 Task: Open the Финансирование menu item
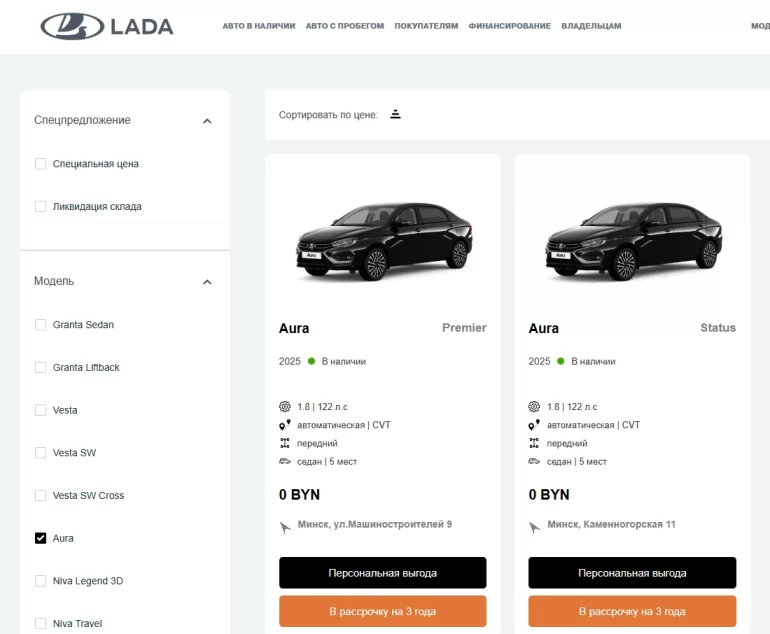(509, 26)
